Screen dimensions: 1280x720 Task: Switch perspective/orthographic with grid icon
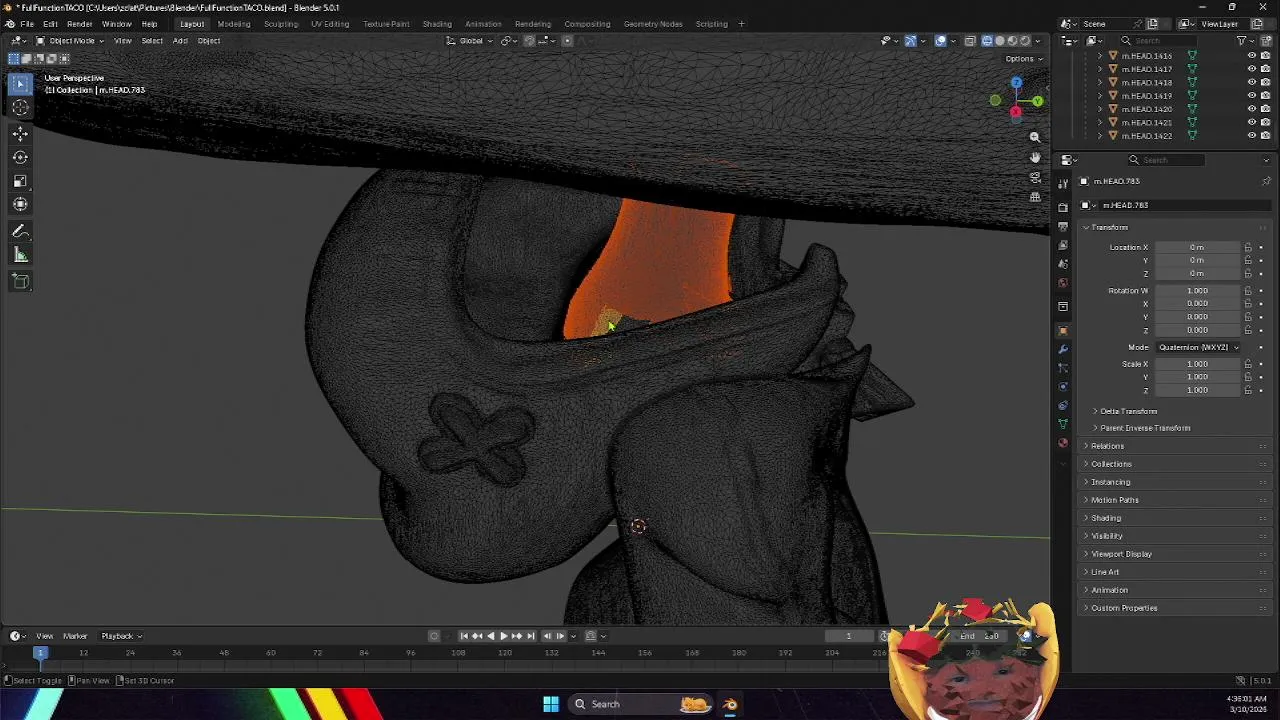[1035, 197]
